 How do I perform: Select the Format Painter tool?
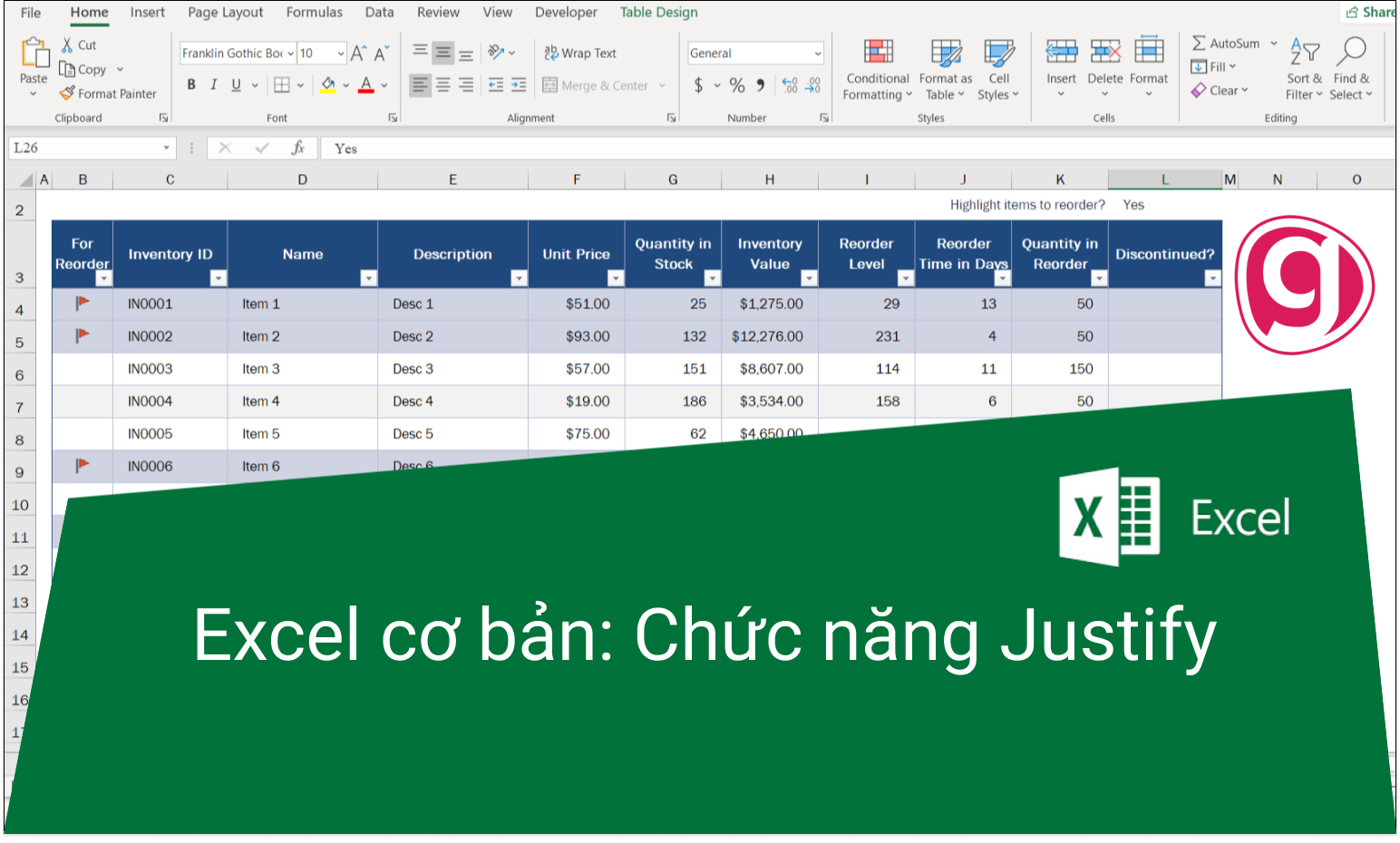108,92
